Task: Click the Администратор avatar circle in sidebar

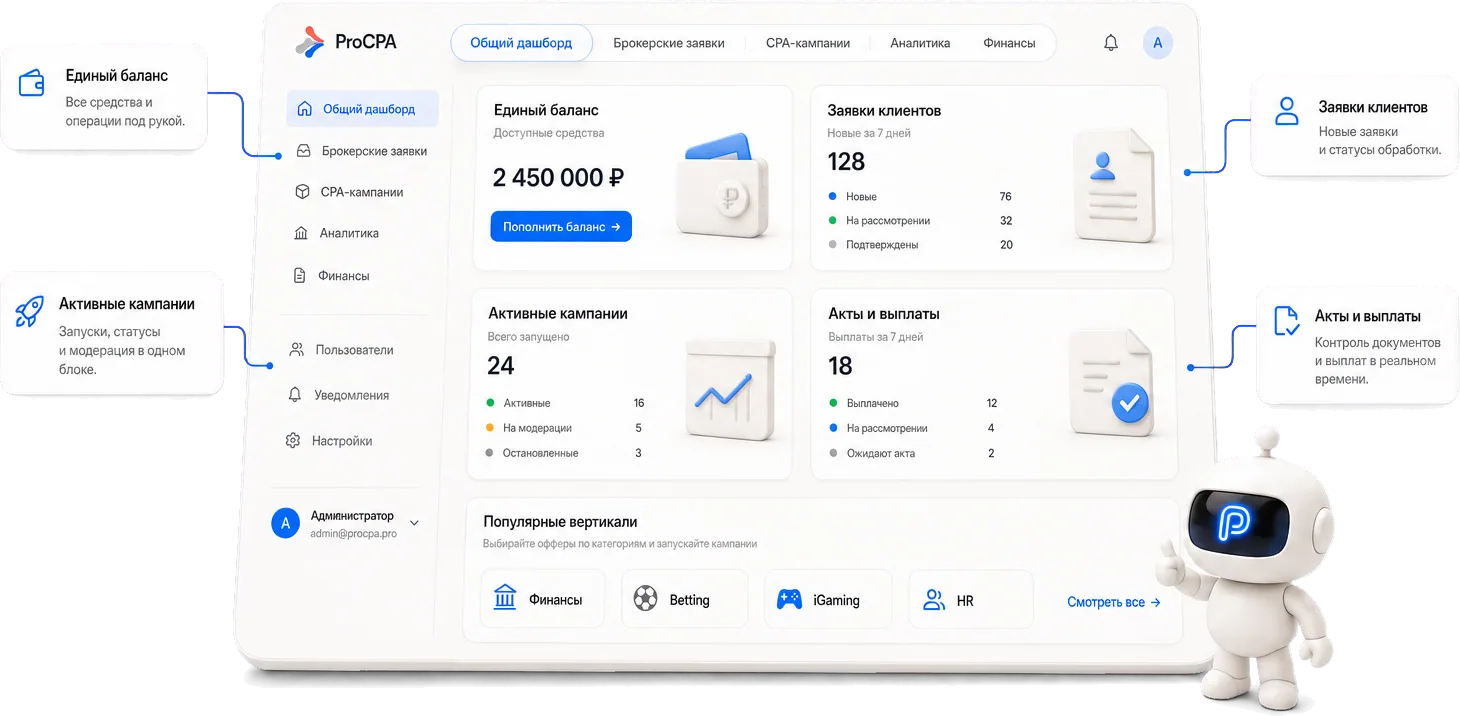Action: pos(286,524)
